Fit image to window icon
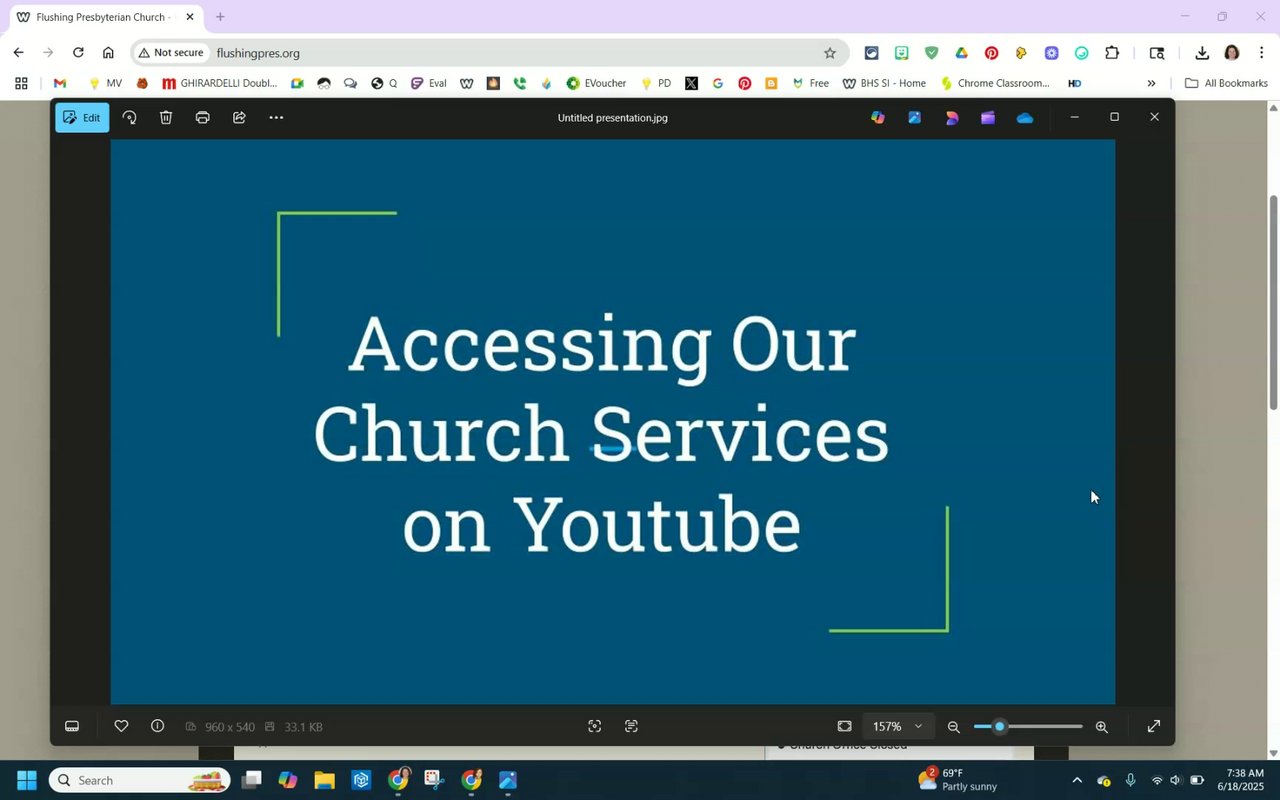Viewport: 1280px width, 800px height. point(844,726)
